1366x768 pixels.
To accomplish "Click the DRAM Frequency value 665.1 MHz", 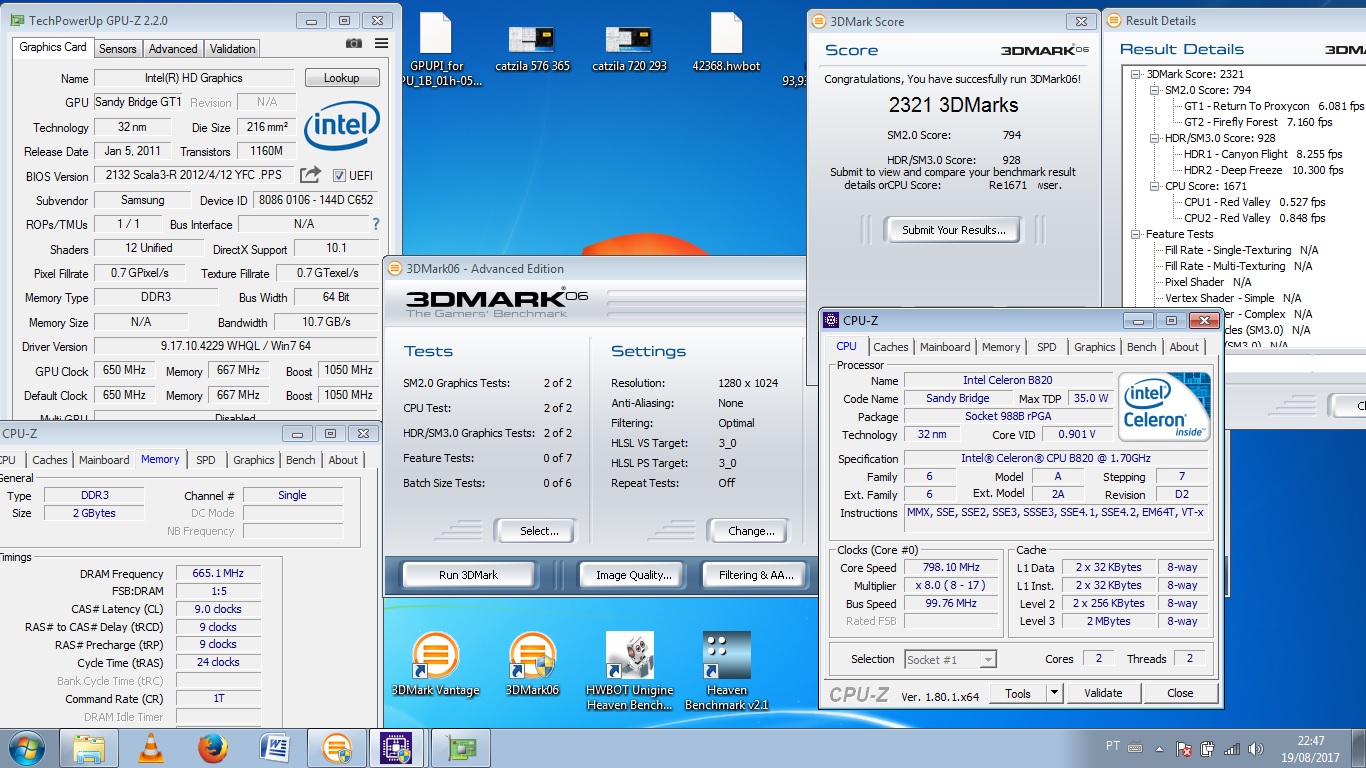I will [x=218, y=574].
